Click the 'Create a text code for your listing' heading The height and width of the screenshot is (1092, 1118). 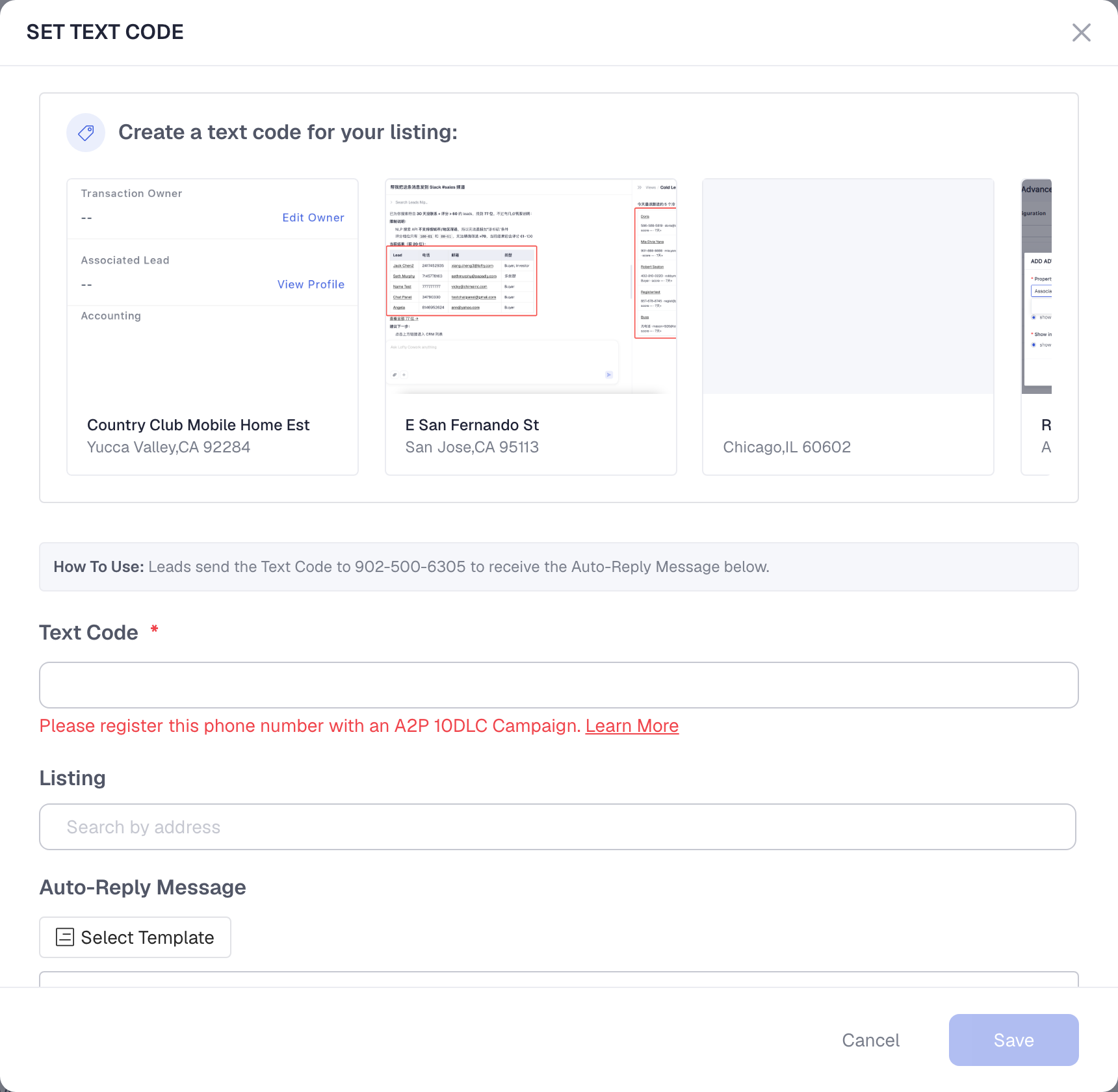[288, 133]
